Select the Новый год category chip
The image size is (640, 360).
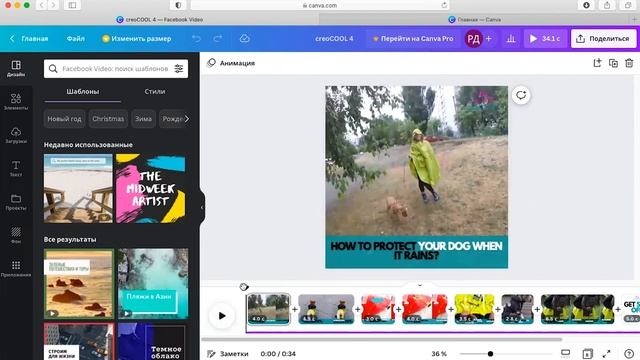tap(64, 119)
